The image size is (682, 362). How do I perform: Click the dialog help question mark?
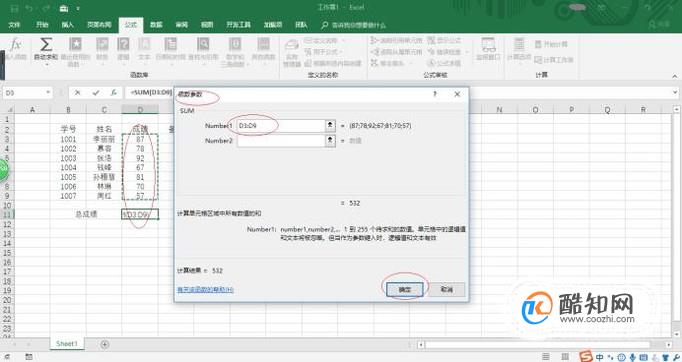coord(435,94)
